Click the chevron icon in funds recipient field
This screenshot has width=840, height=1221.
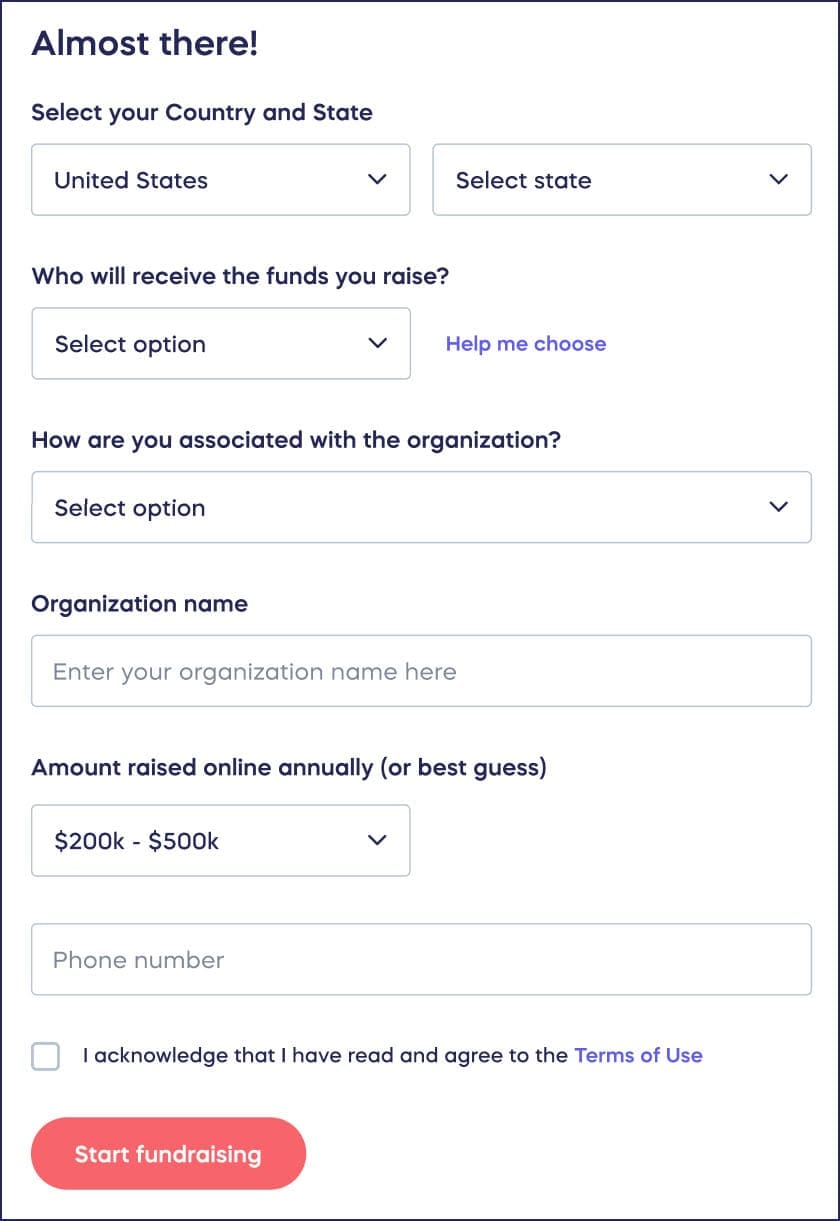(x=377, y=343)
